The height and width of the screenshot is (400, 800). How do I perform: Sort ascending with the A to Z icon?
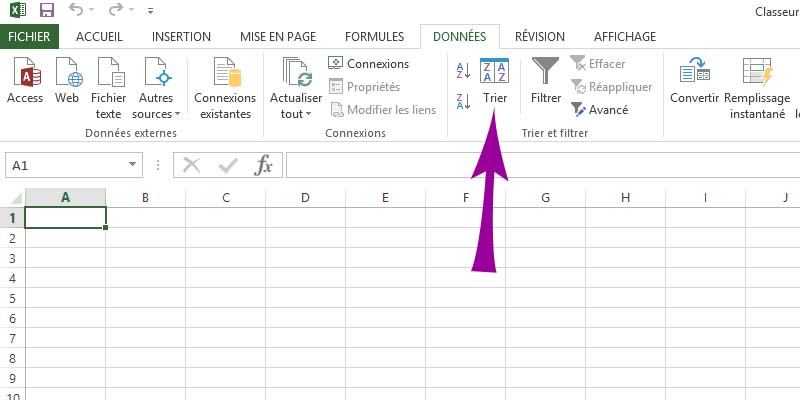point(463,70)
